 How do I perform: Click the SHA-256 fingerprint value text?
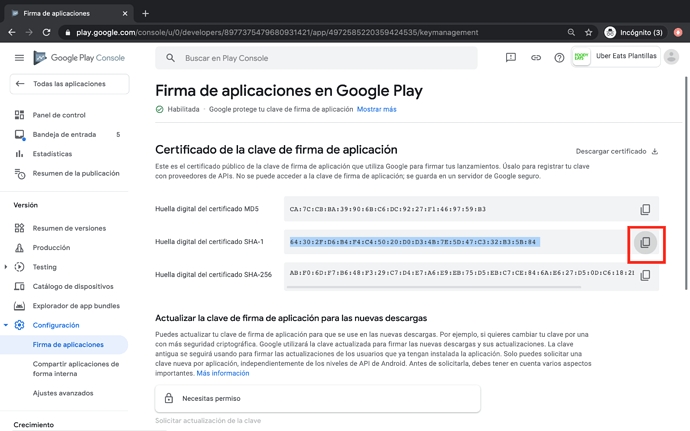click(462, 273)
